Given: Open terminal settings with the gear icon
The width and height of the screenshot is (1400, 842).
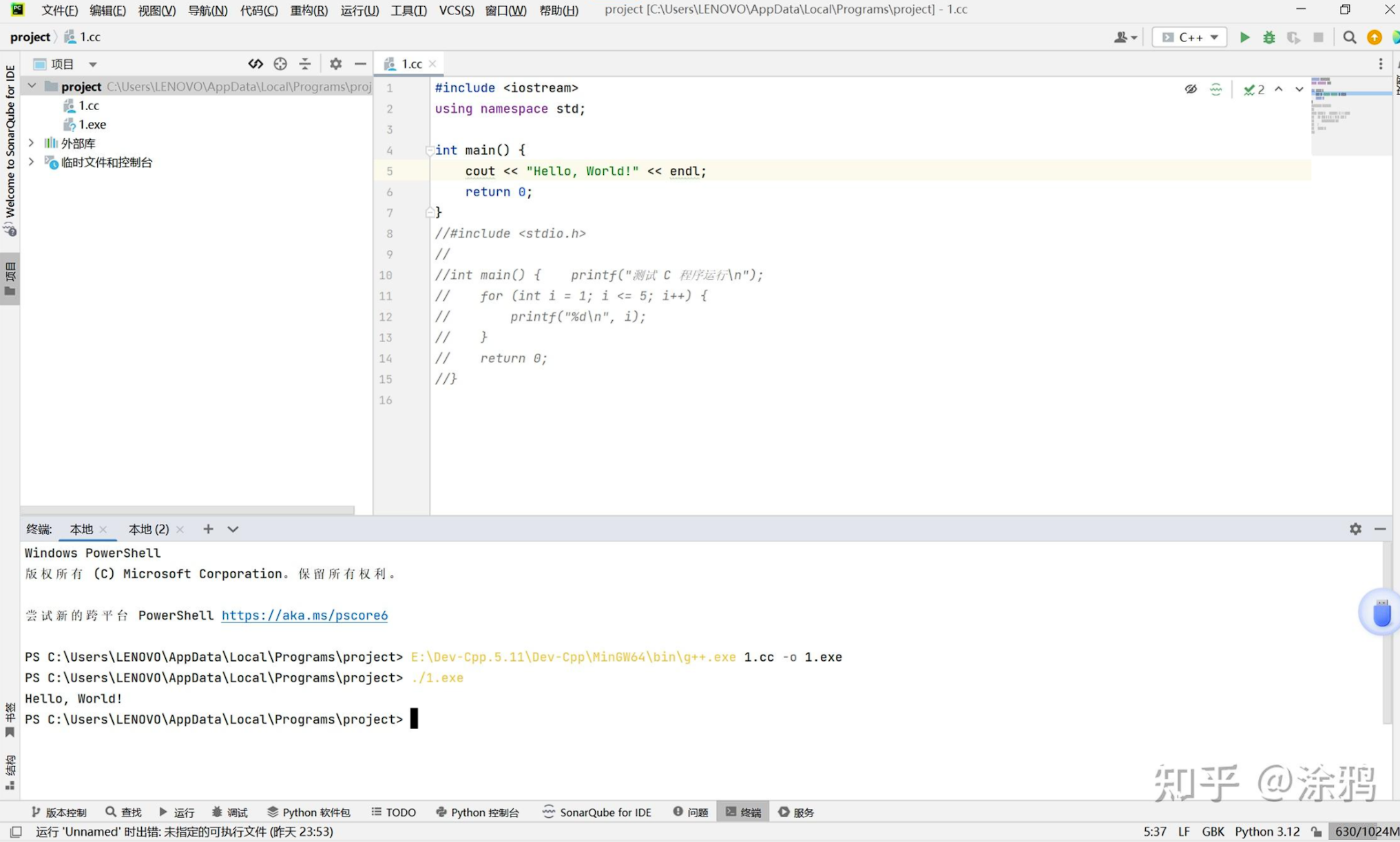Looking at the screenshot, I should [1355, 529].
